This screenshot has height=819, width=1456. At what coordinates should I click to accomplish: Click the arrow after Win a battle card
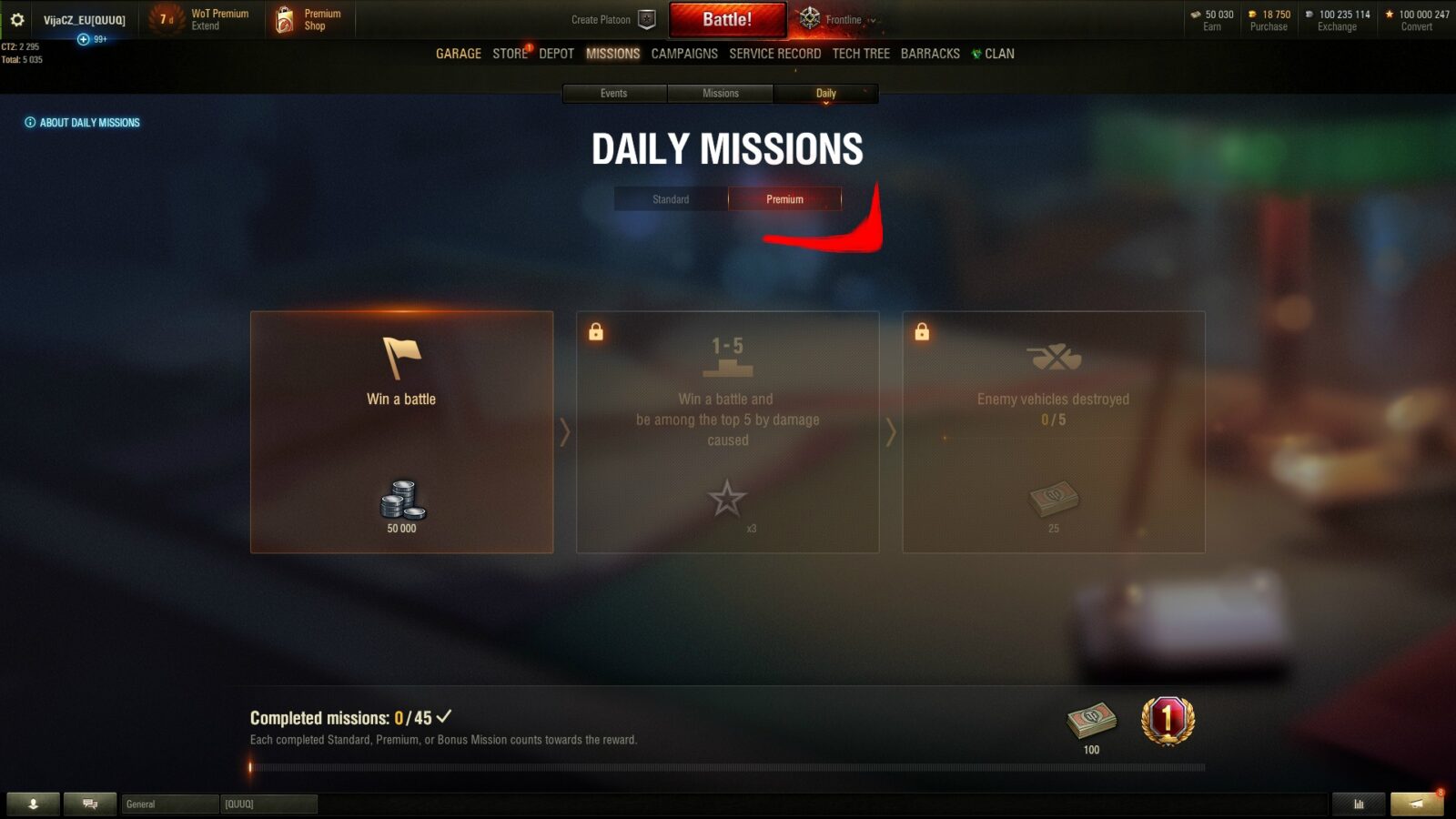(x=565, y=432)
